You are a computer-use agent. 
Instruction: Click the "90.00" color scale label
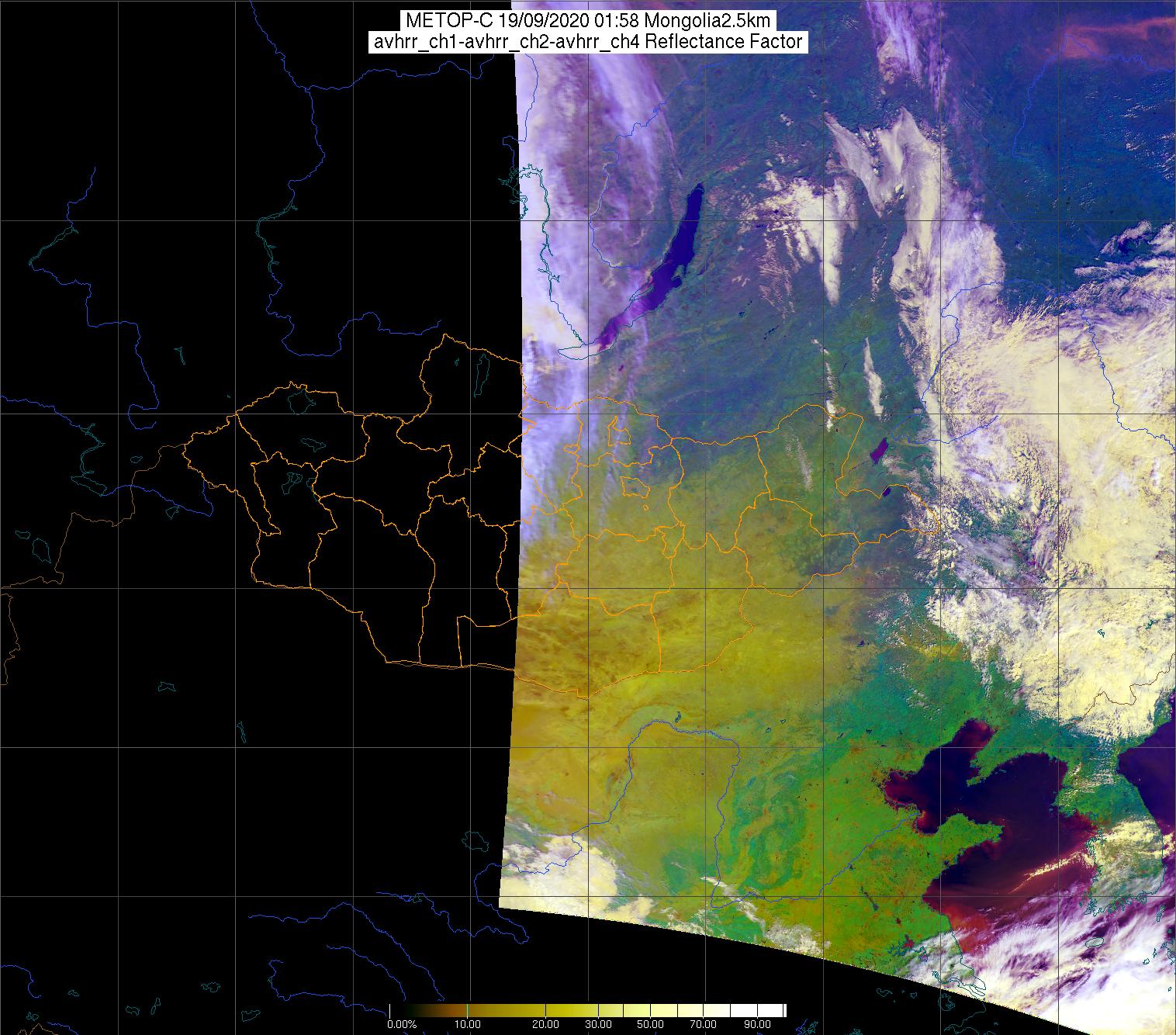point(757,1024)
